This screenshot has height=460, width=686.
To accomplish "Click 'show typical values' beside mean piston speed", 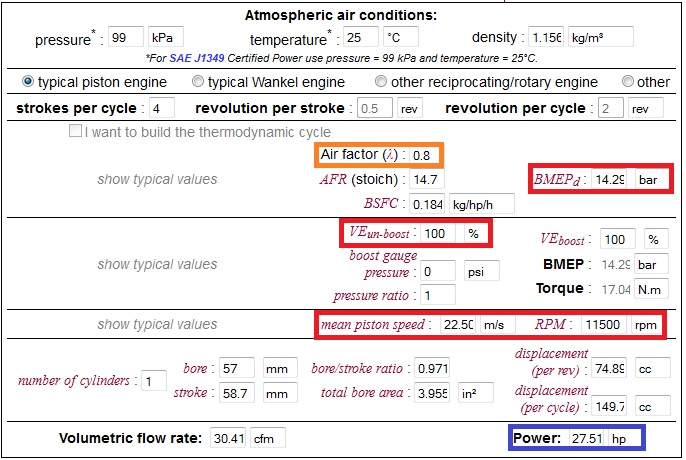I will coord(157,324).
